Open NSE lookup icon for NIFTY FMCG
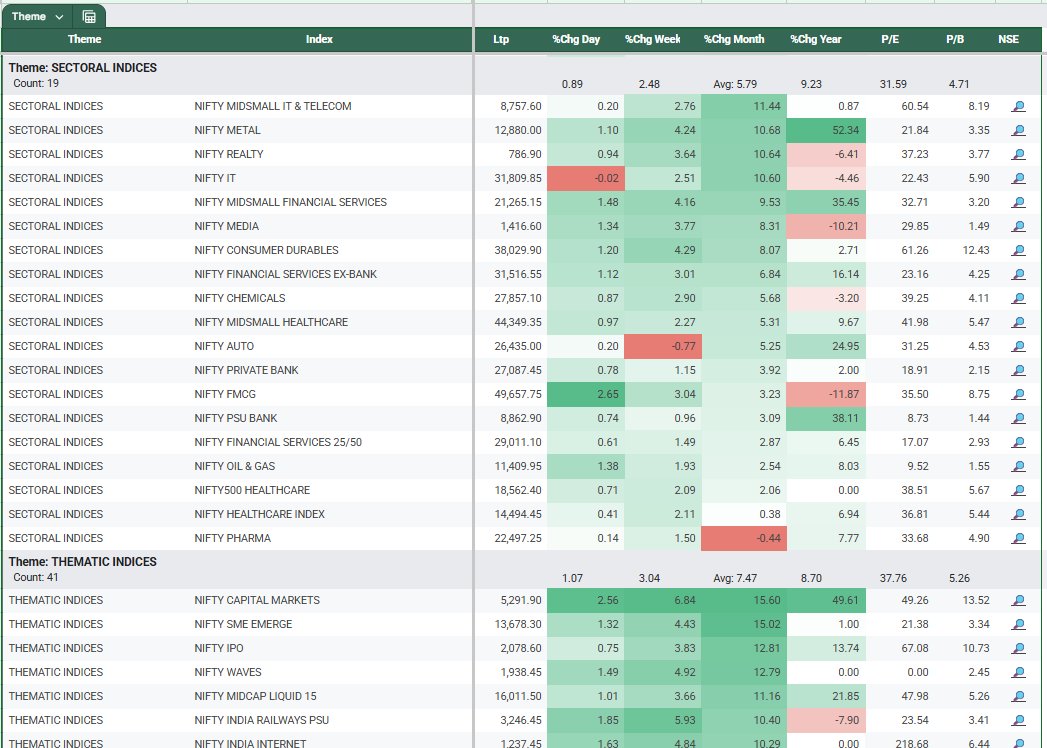The image size is (1047, 748). pyautogui.click(x=1018, y=395)
